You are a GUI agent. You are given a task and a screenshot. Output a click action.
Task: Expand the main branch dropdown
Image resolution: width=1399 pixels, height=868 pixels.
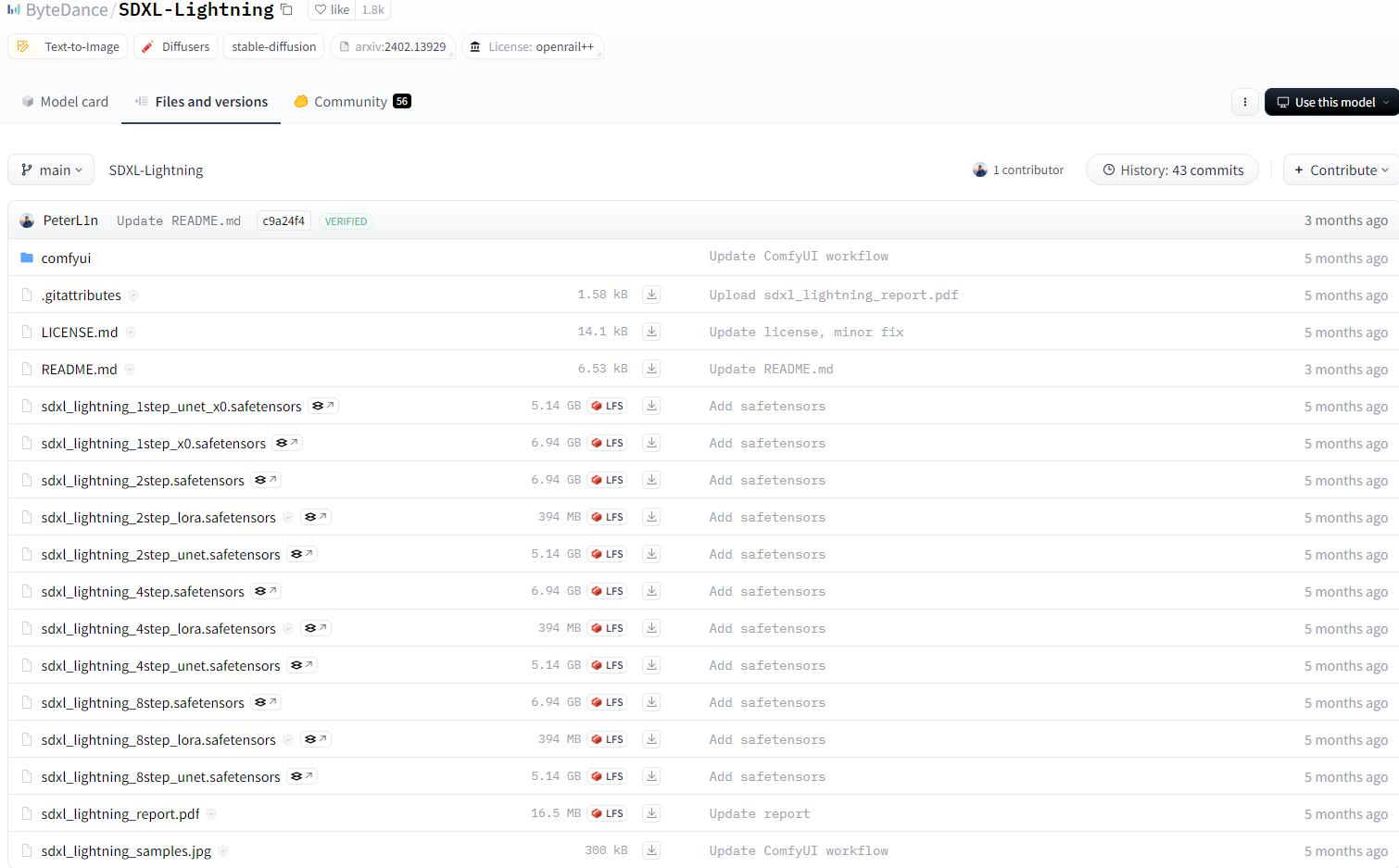click(x=51, y=170)
